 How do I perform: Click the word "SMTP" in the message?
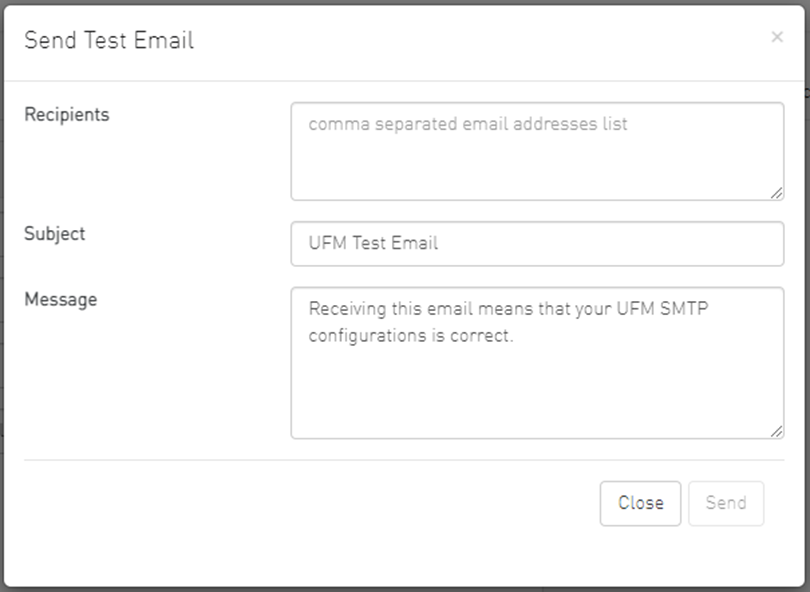683,309
